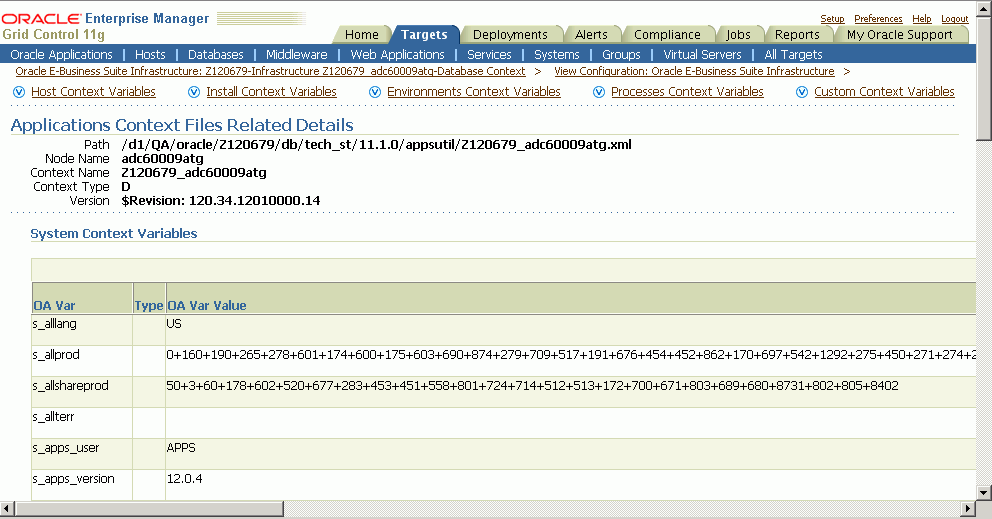
Task: Go to the Databases subtab
Action: 216,54
